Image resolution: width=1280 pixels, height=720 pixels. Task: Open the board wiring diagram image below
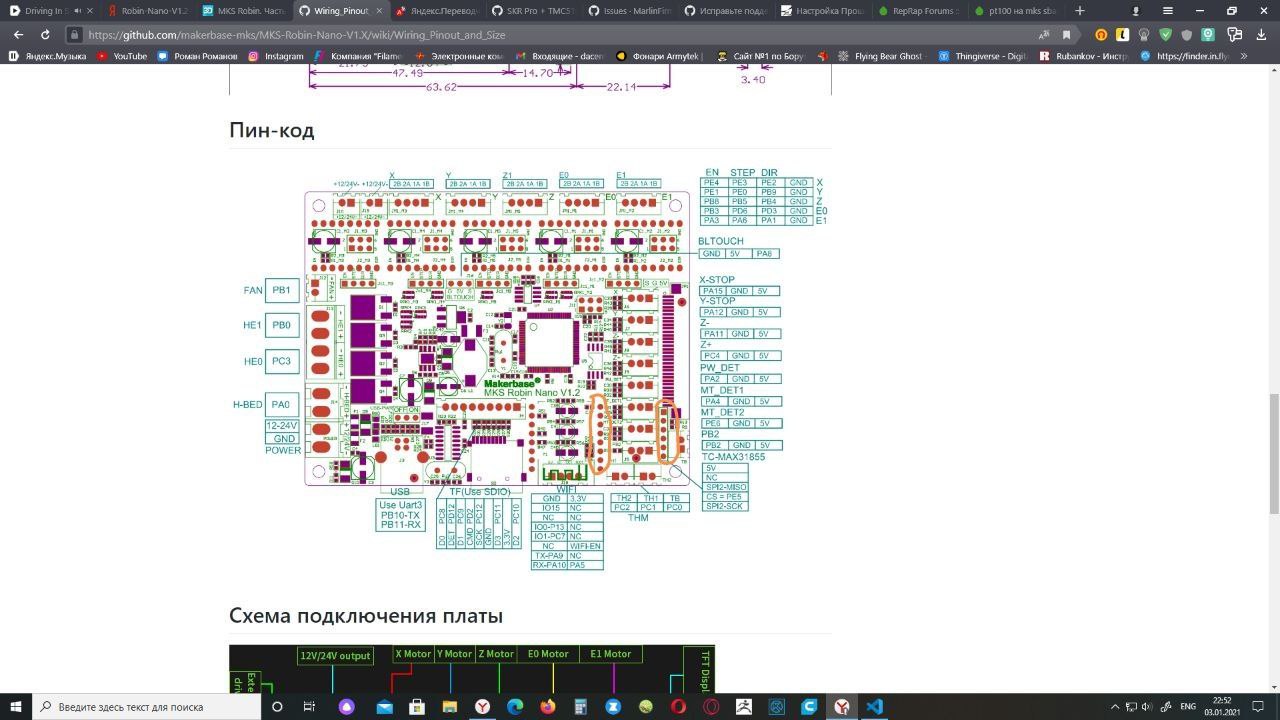coord(472,669)
